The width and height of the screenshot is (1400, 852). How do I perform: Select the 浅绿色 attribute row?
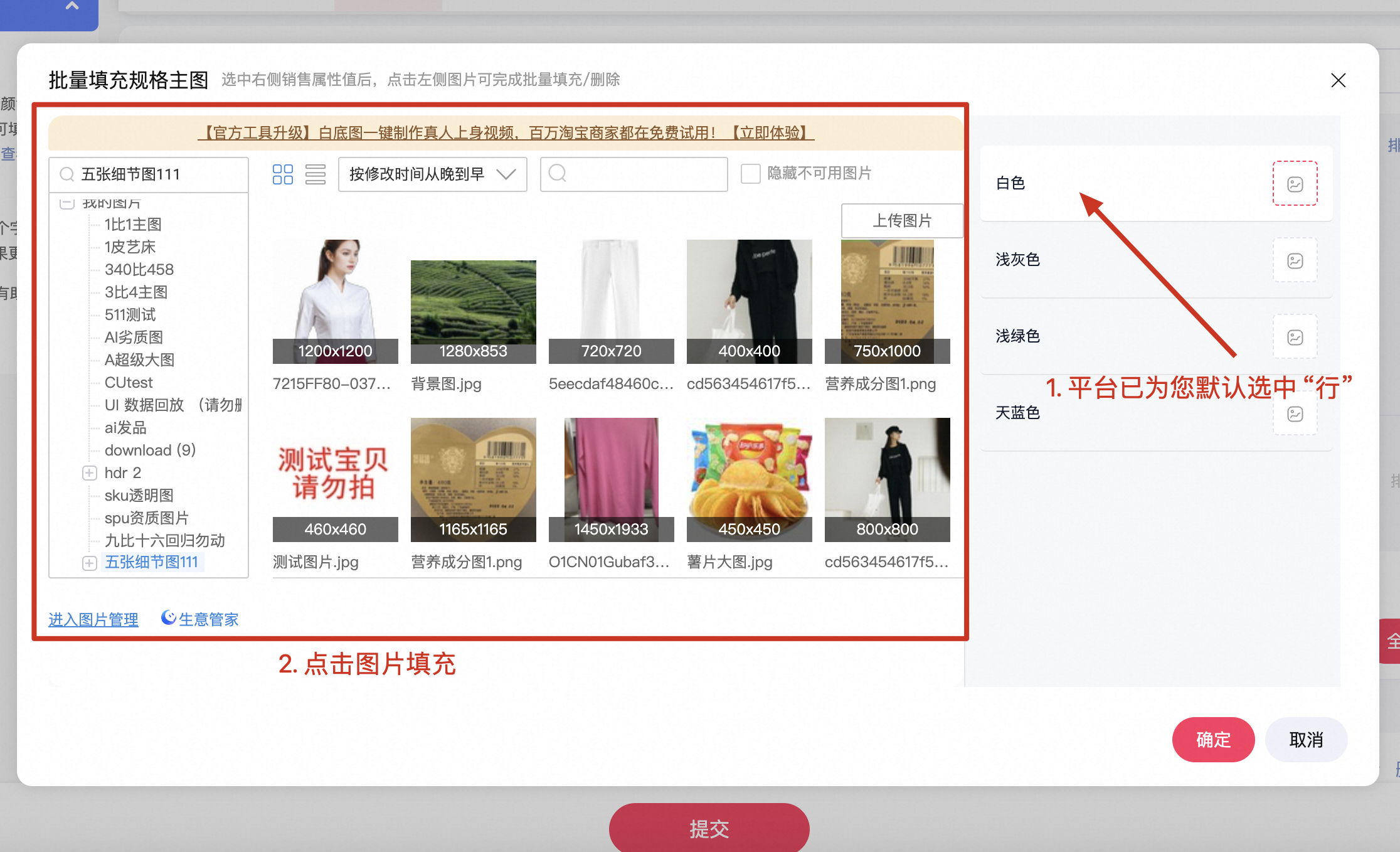[1156, 336]
